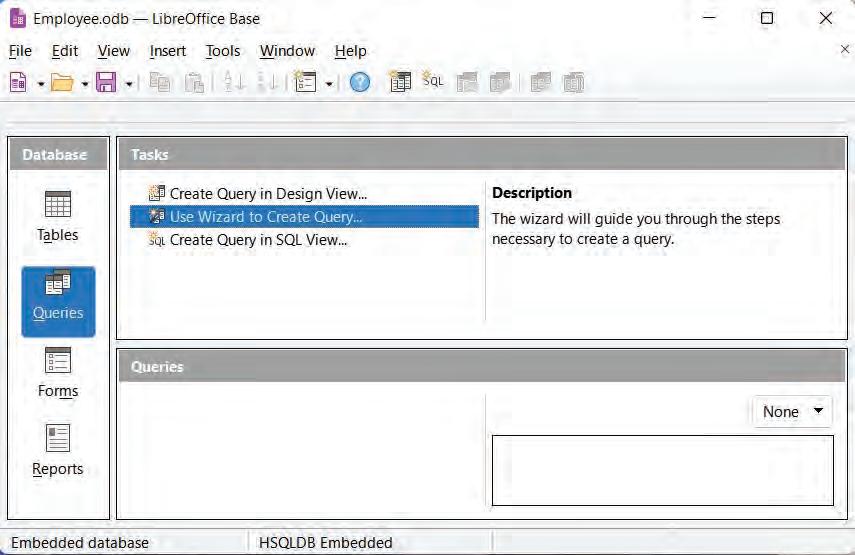855x555 pixels.
Task: Select Queries in the Database pane
Action: [x=58, y=301]
